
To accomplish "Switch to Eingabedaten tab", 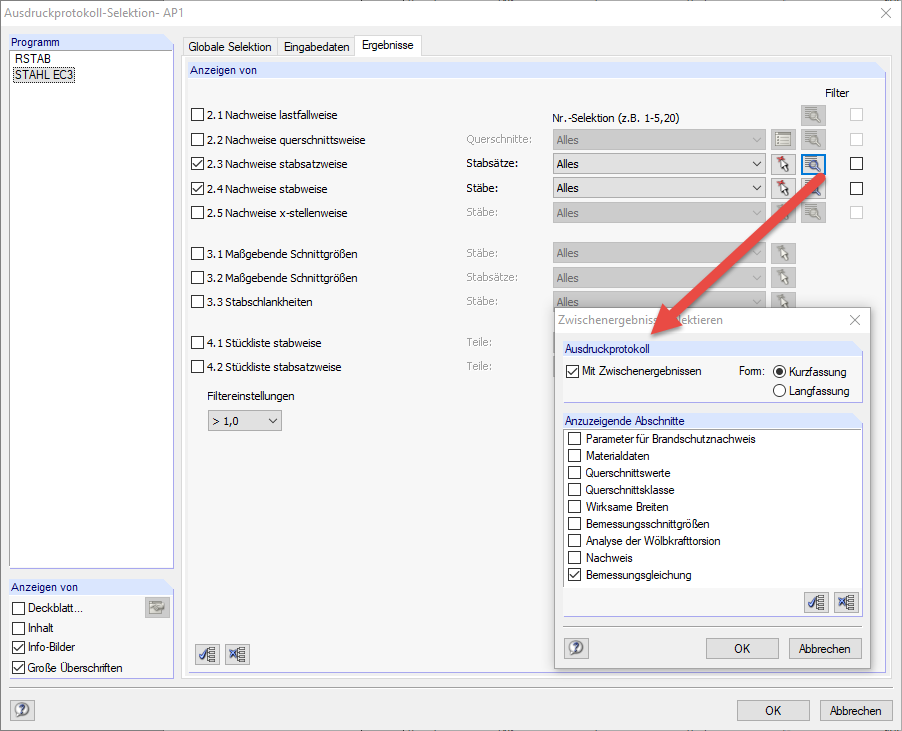I will coord(316,47).
